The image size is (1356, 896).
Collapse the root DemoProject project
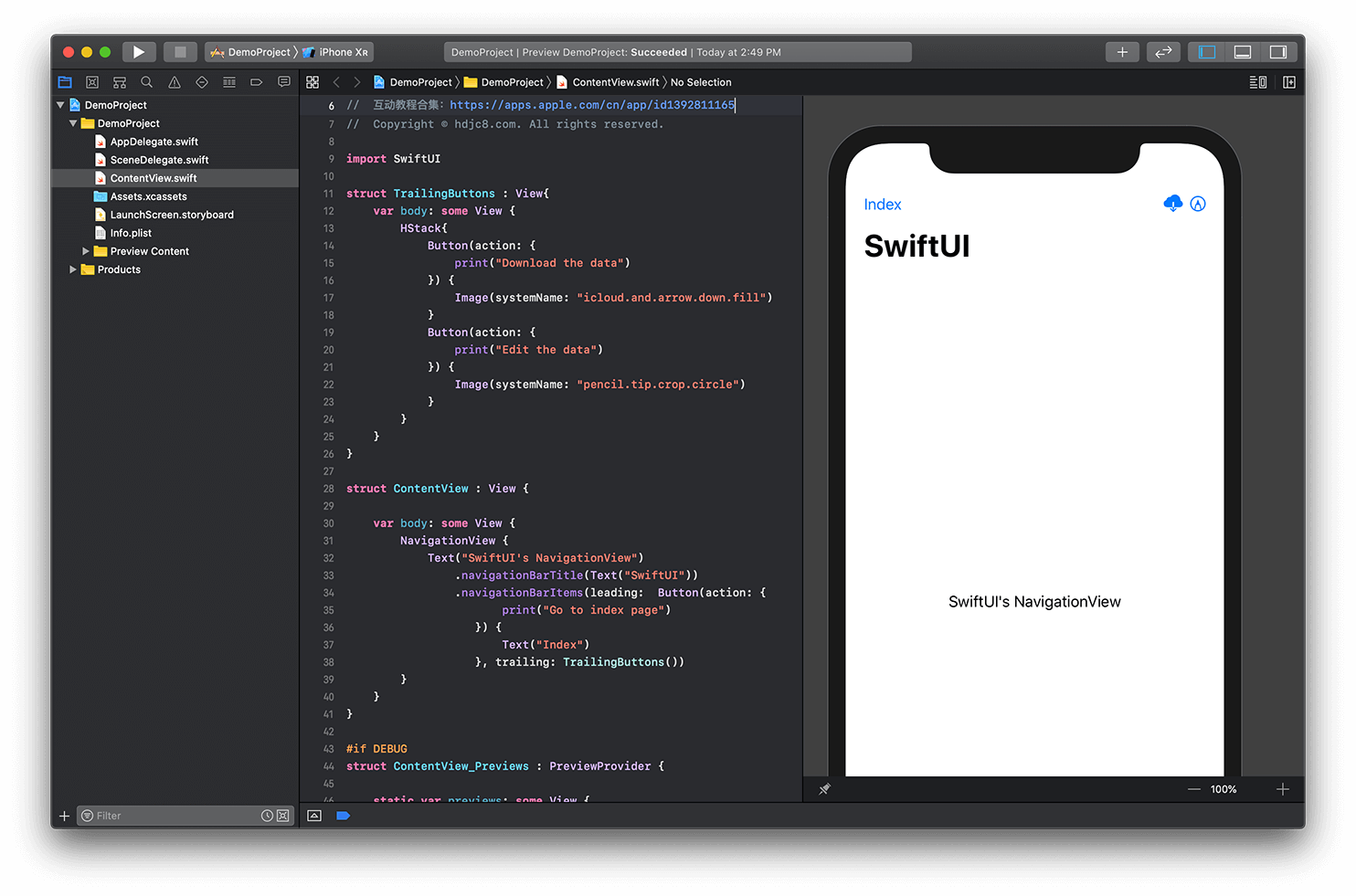click(60, 105)
